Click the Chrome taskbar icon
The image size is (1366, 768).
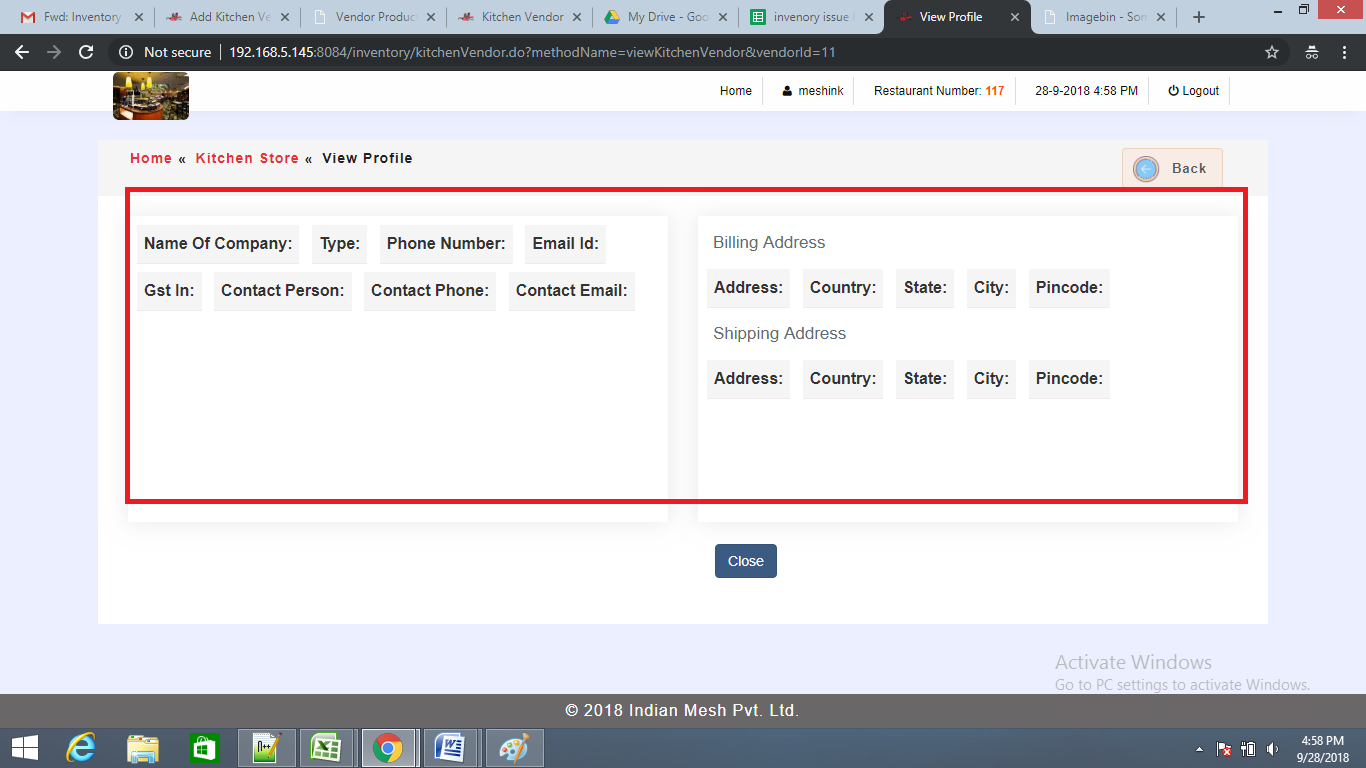click(x=388, y=748)
